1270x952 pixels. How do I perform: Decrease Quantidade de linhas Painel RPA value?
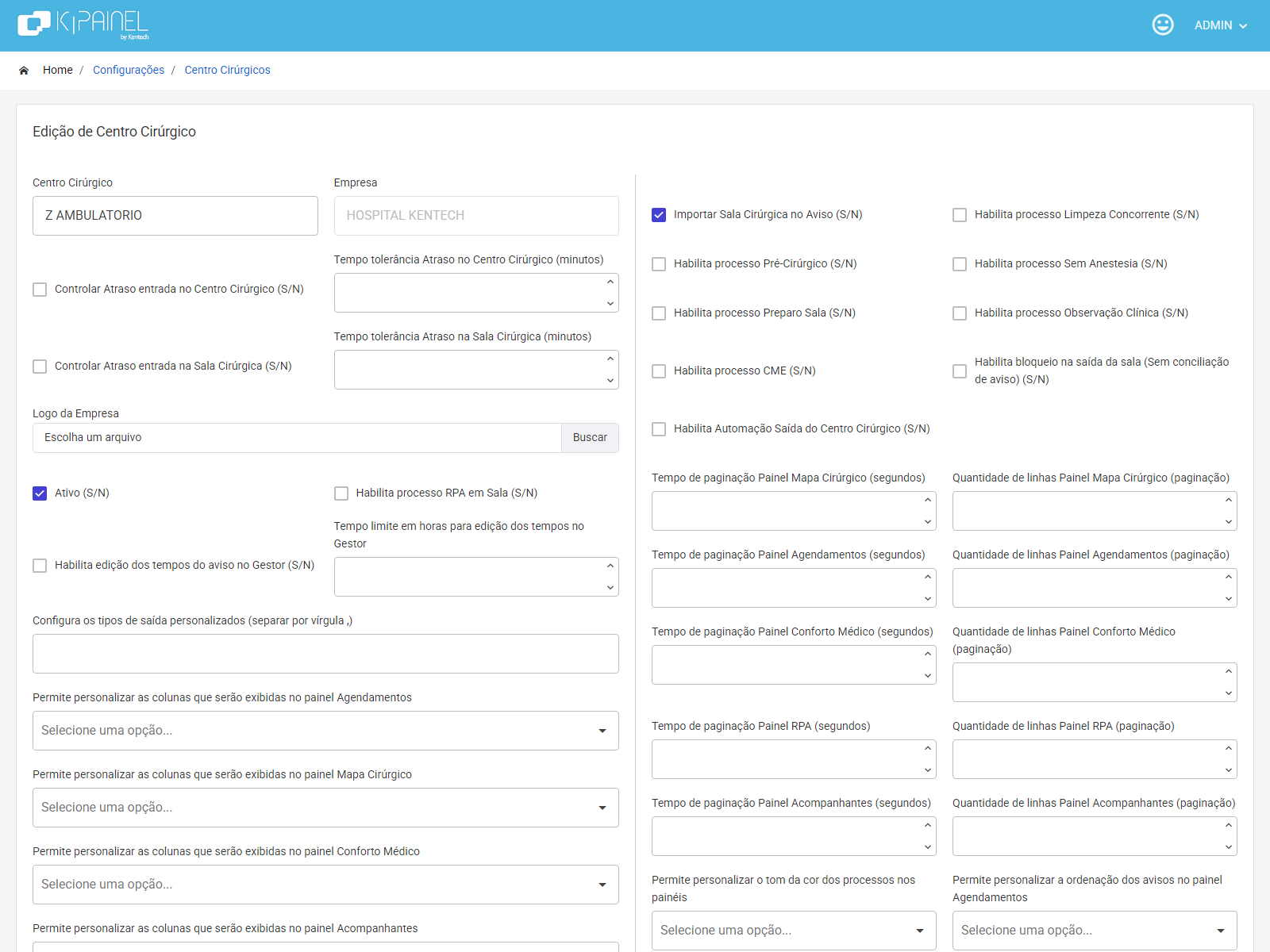point(1228,770)
